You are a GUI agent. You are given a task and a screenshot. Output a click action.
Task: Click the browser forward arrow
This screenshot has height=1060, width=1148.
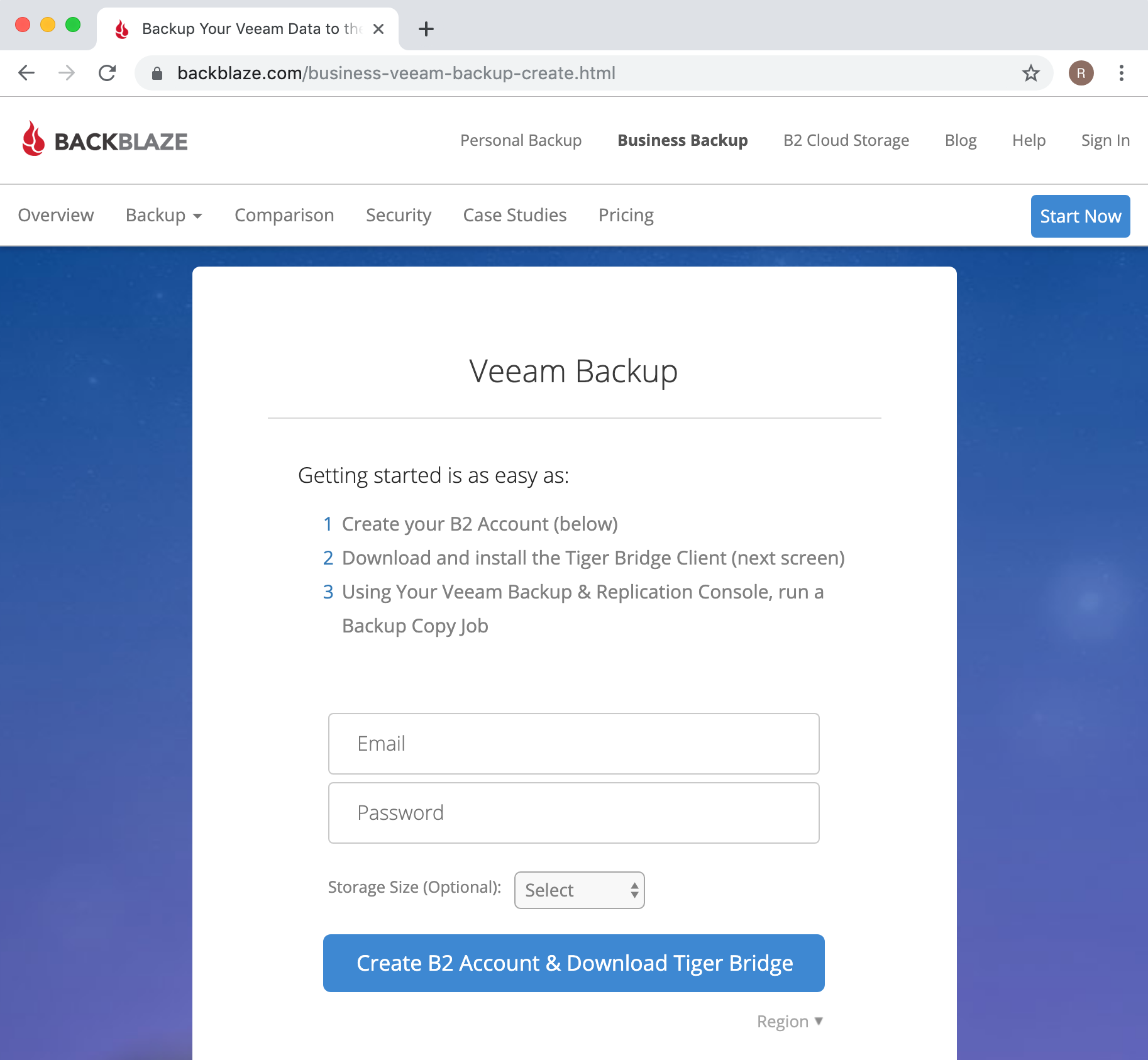point(67,73)
